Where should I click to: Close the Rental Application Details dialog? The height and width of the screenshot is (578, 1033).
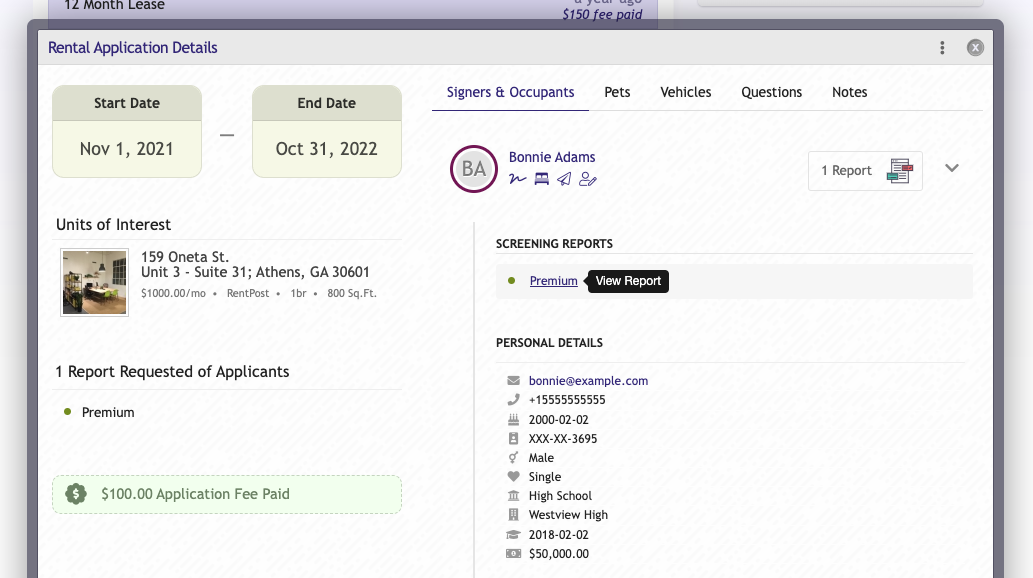(x=975, y=47)
